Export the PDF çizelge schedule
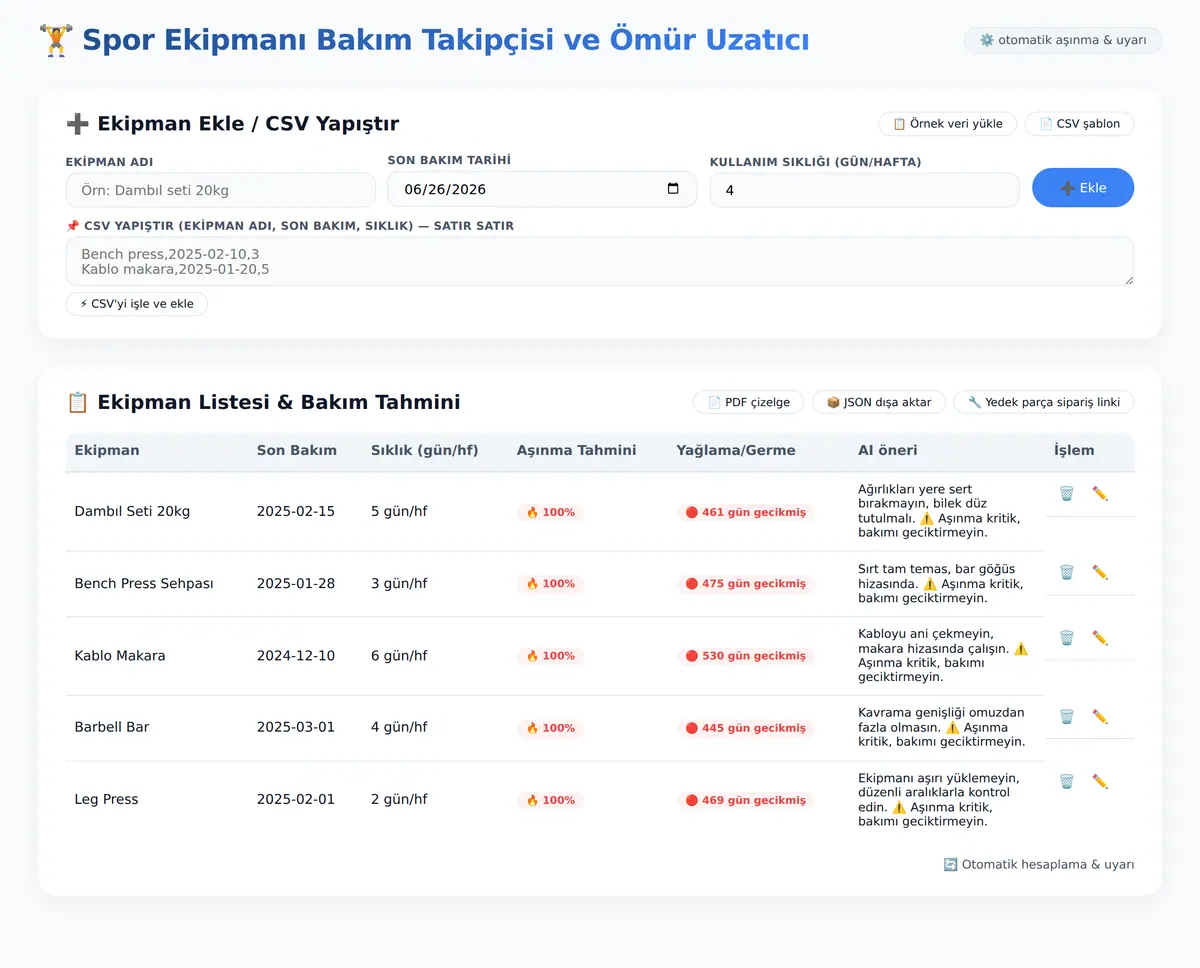1200x968 pixels. click(748, 402)
